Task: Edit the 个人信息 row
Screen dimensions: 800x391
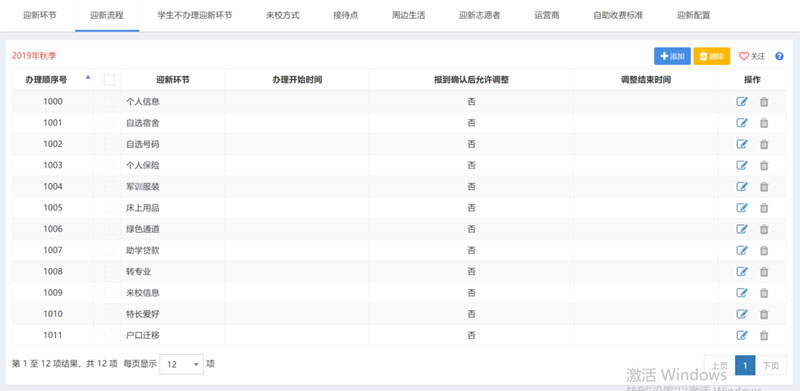Action: (742, 102)
